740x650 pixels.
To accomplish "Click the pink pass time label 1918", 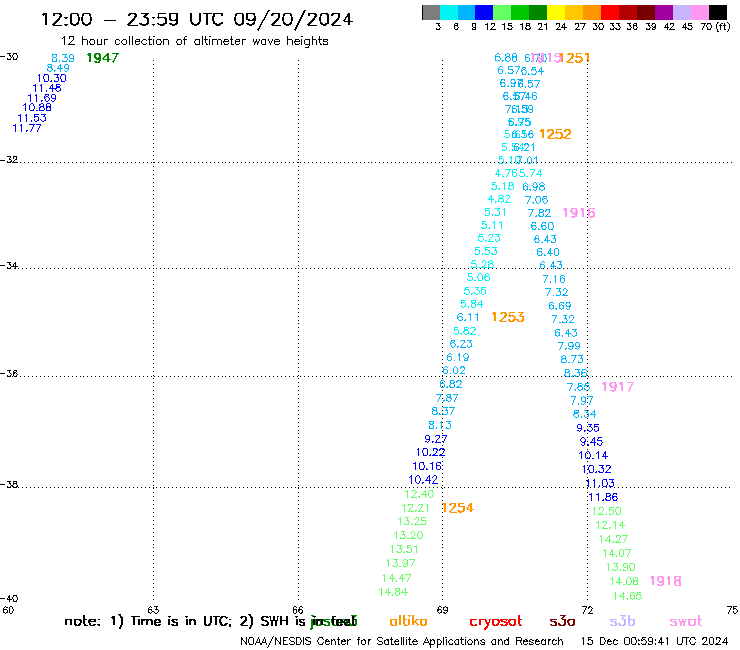I will (x=665, y=581).
